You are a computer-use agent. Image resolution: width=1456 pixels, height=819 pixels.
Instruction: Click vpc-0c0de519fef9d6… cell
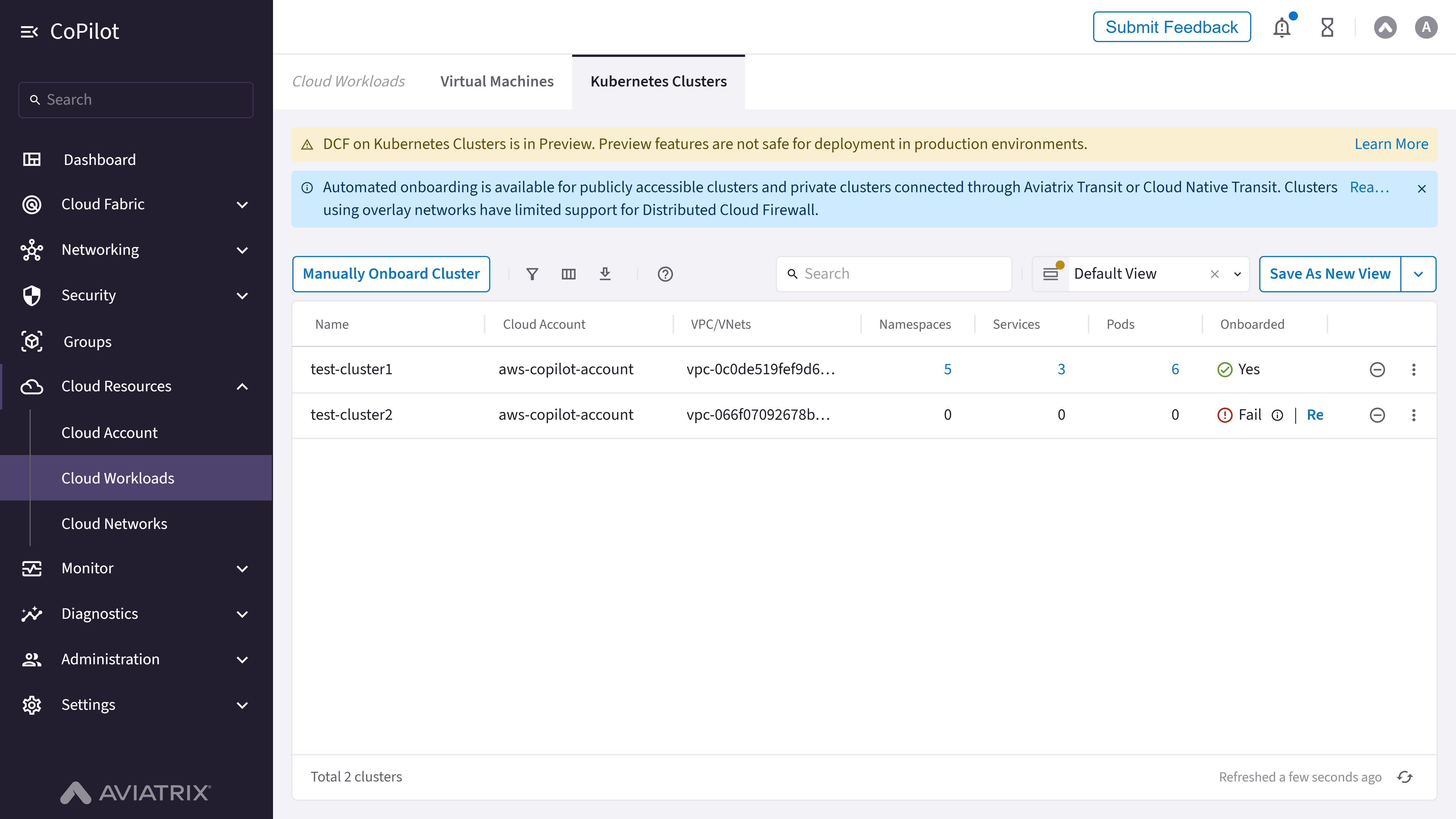coord(761,370)
